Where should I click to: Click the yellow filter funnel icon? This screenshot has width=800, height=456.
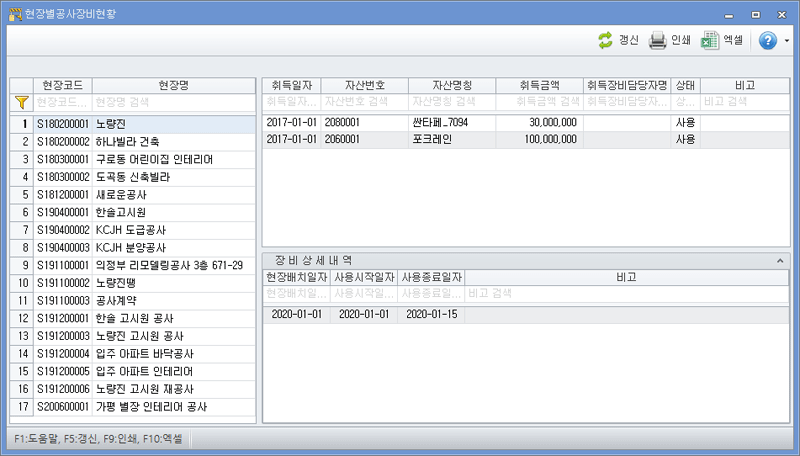21,103
